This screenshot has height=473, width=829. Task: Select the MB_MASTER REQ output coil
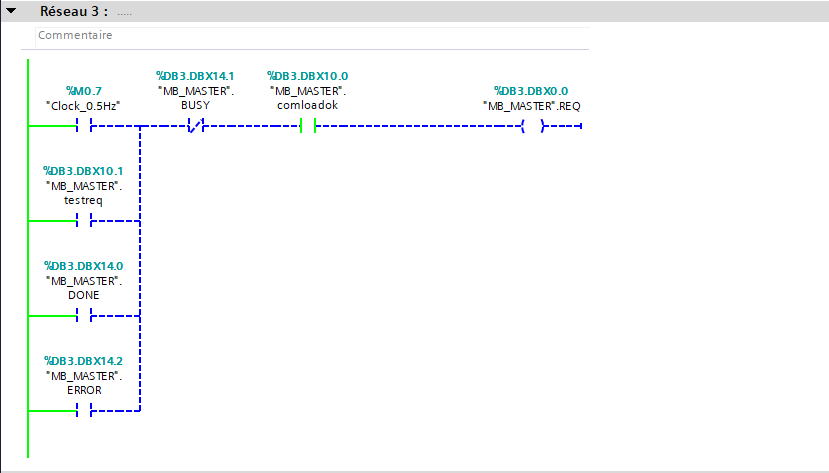(x=531, y=126)
